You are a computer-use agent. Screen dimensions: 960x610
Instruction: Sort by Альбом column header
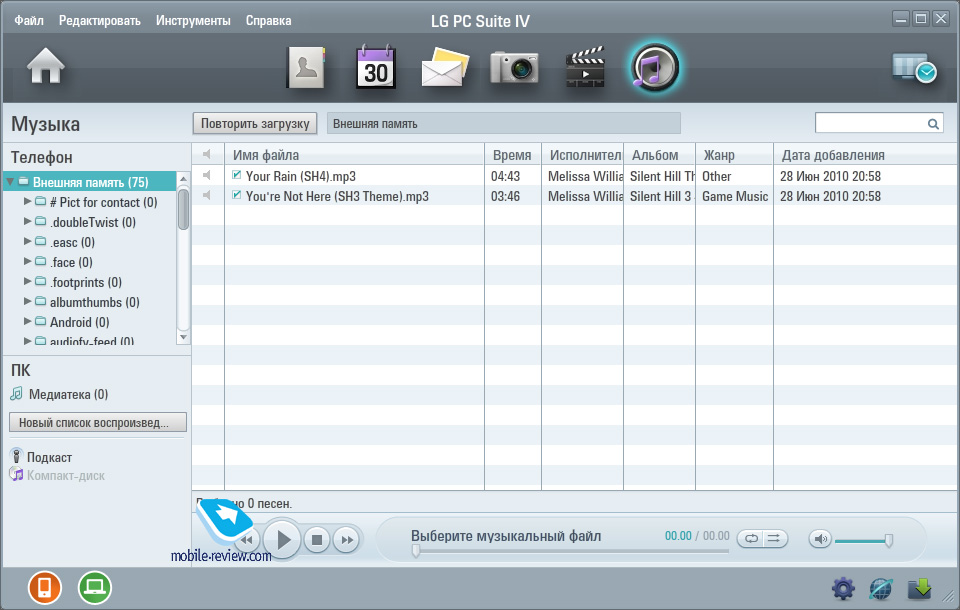click(659, 155)
